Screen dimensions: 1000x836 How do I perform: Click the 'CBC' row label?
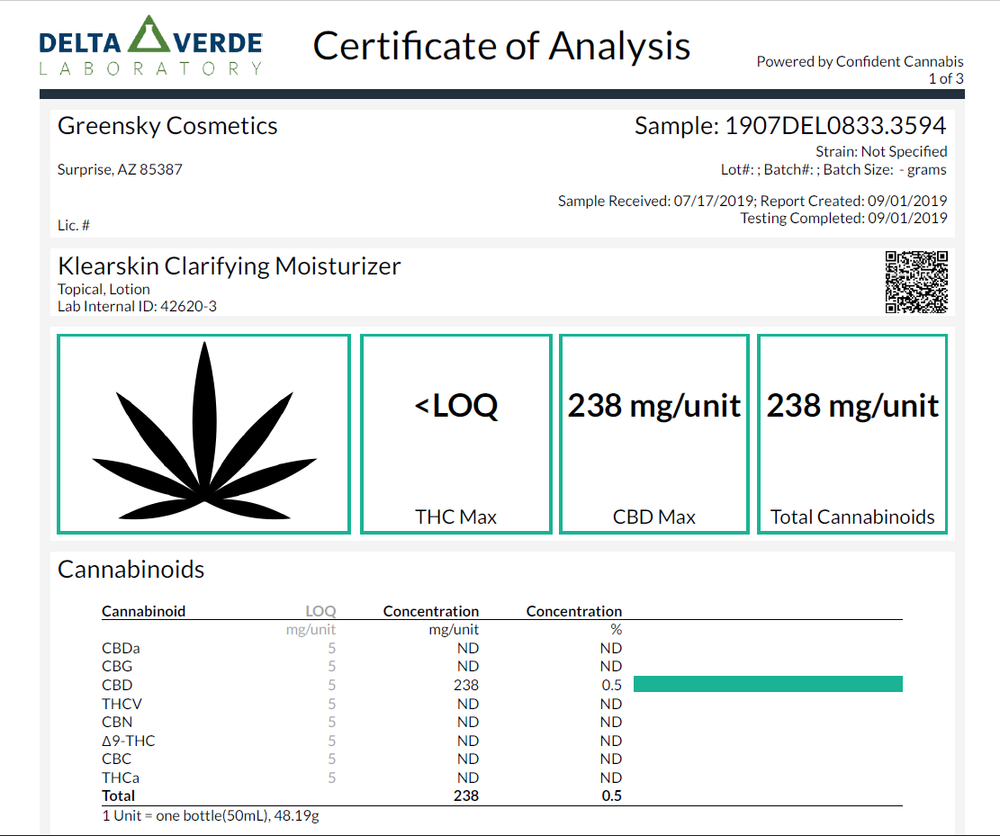pos(116,759)
